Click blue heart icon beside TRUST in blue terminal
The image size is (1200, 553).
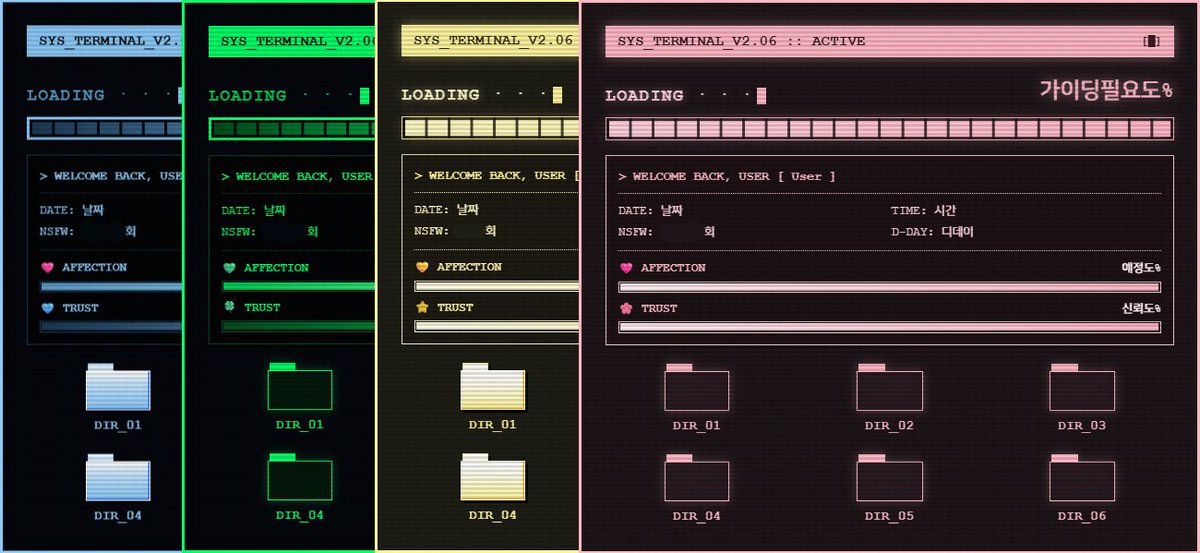(47, 308)
